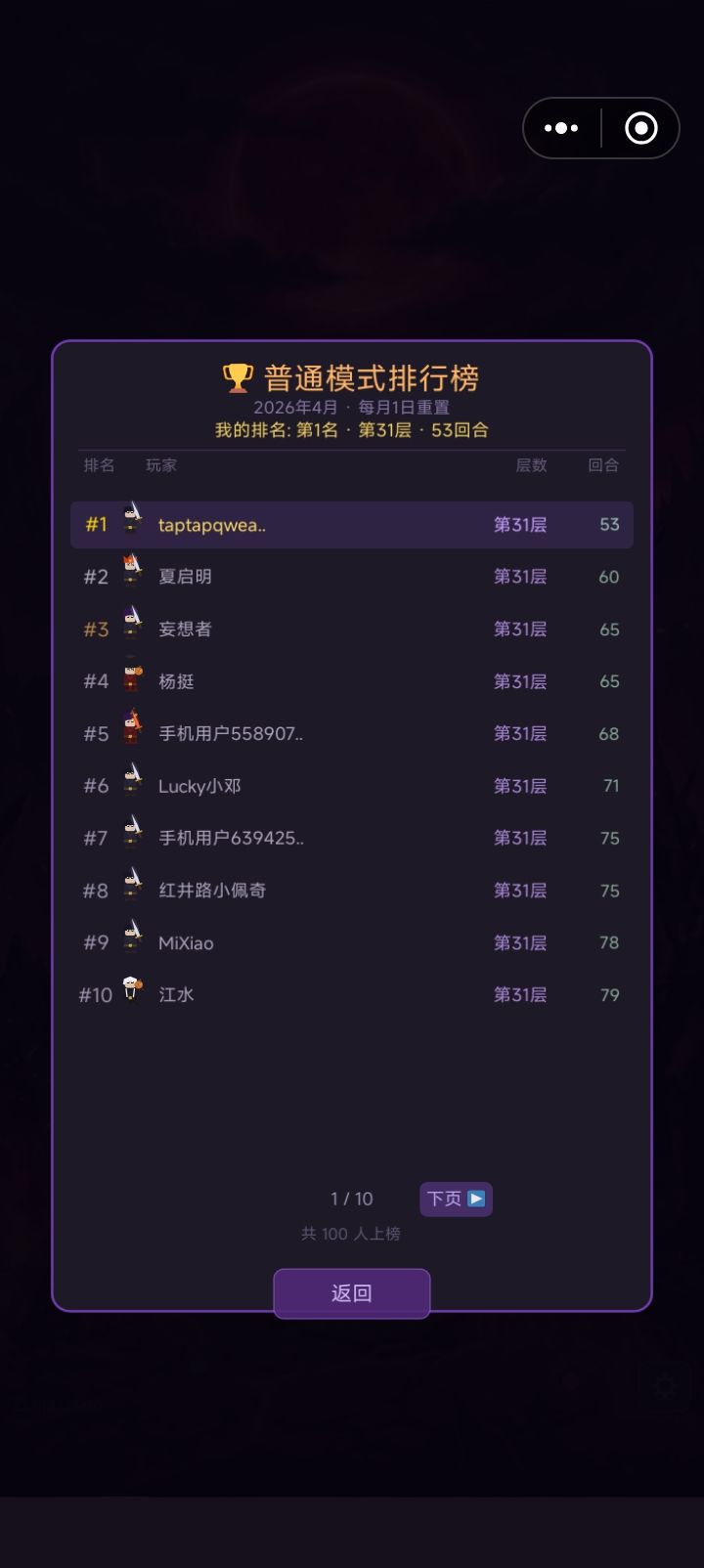Viewport: 704px width, 1568px height.
Task: Tap 夏启明's player avatar
Action: tap(132, 571)
